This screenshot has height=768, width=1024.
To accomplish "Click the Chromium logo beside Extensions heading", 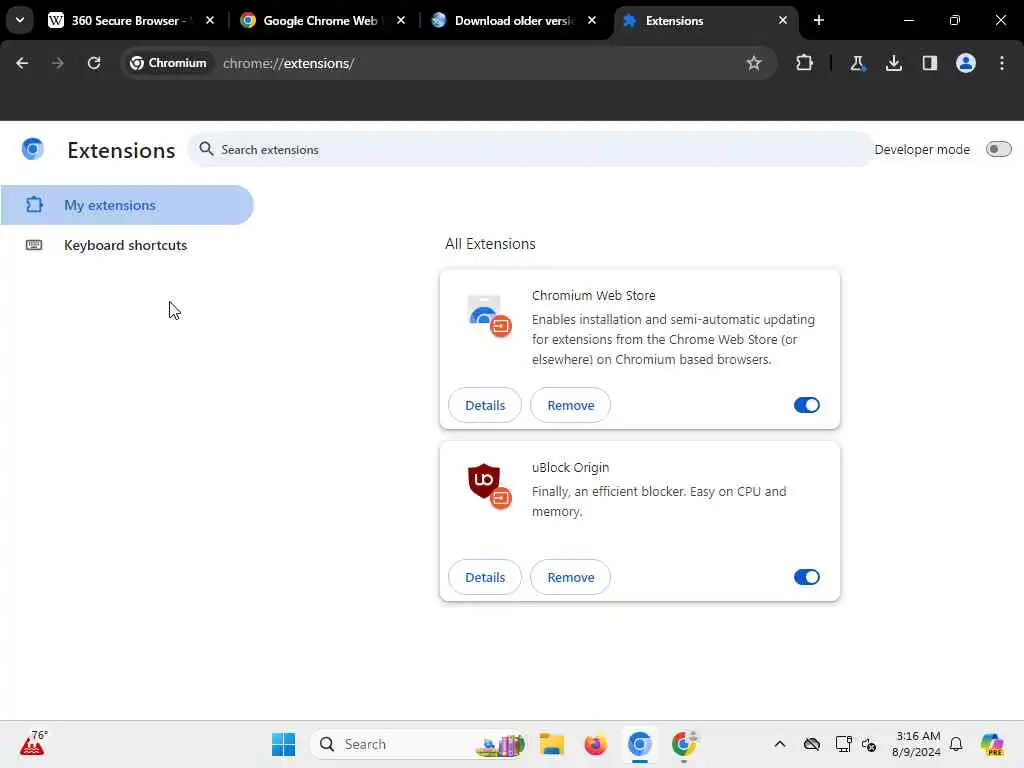I will (33, 150).
